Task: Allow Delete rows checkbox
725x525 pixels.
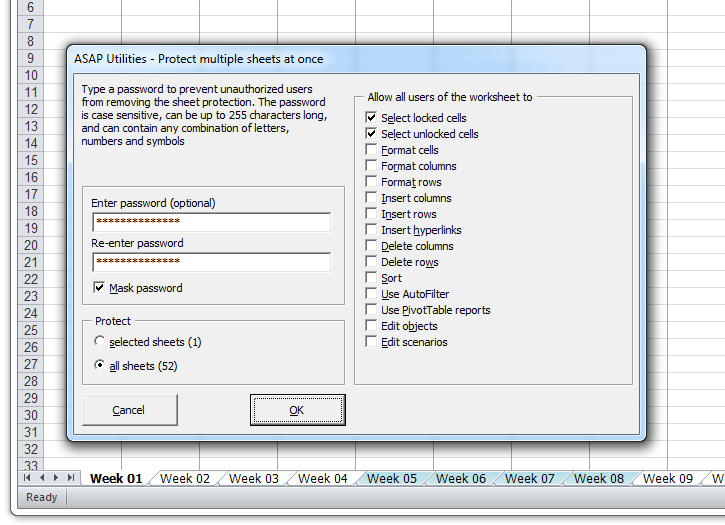Action: point(371,261)
